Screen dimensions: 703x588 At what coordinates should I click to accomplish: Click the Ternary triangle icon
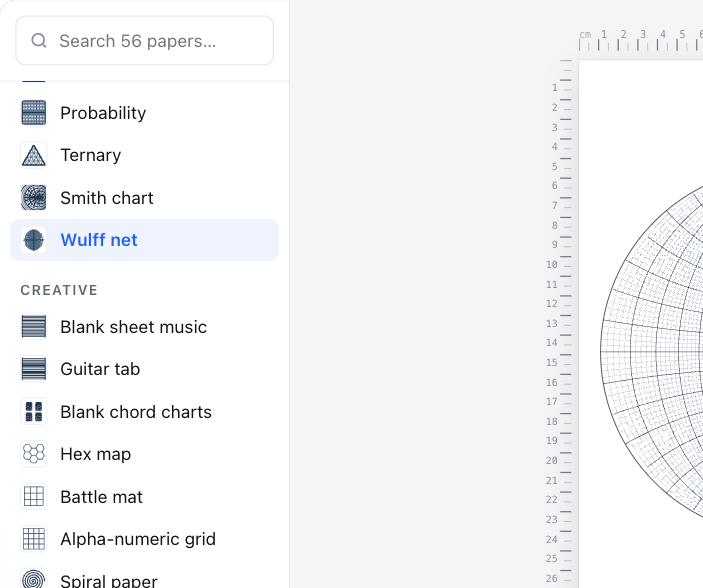coord(34,155)
